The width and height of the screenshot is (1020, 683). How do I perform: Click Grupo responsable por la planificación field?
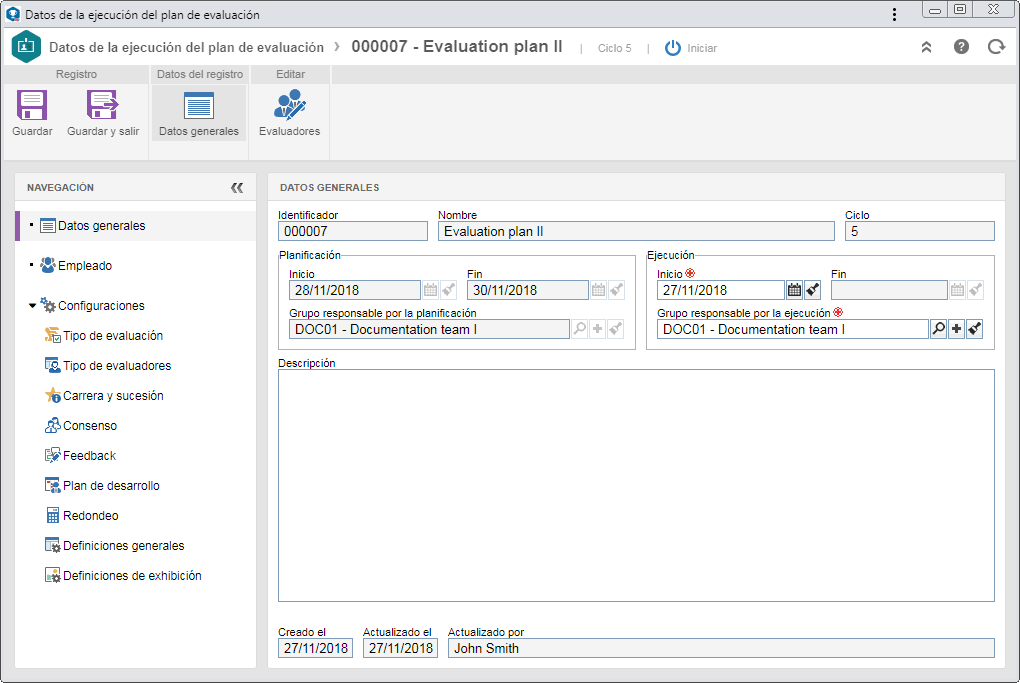[x=429, y=329]
